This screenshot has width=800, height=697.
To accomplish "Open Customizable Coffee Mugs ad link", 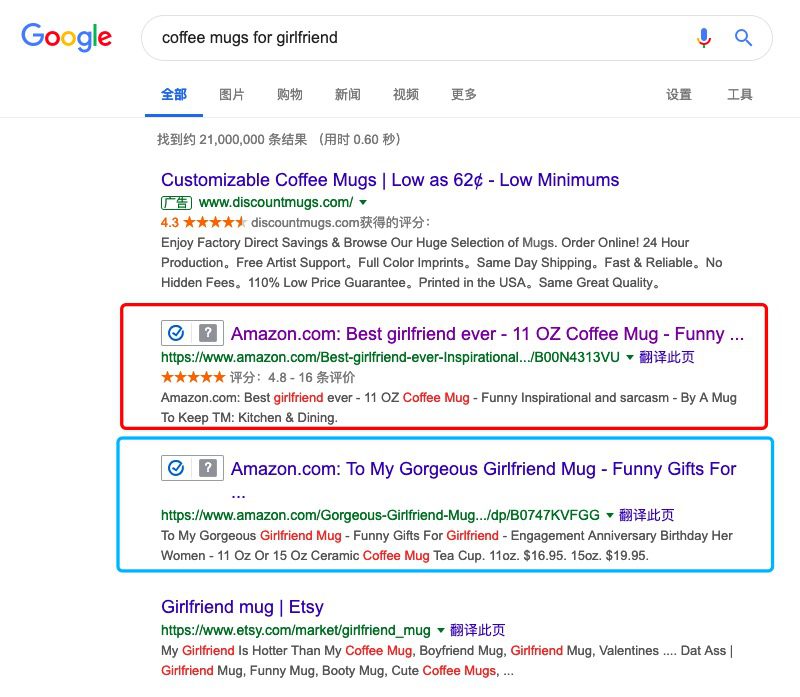I will pyautogui.click(x=390, y=180).
